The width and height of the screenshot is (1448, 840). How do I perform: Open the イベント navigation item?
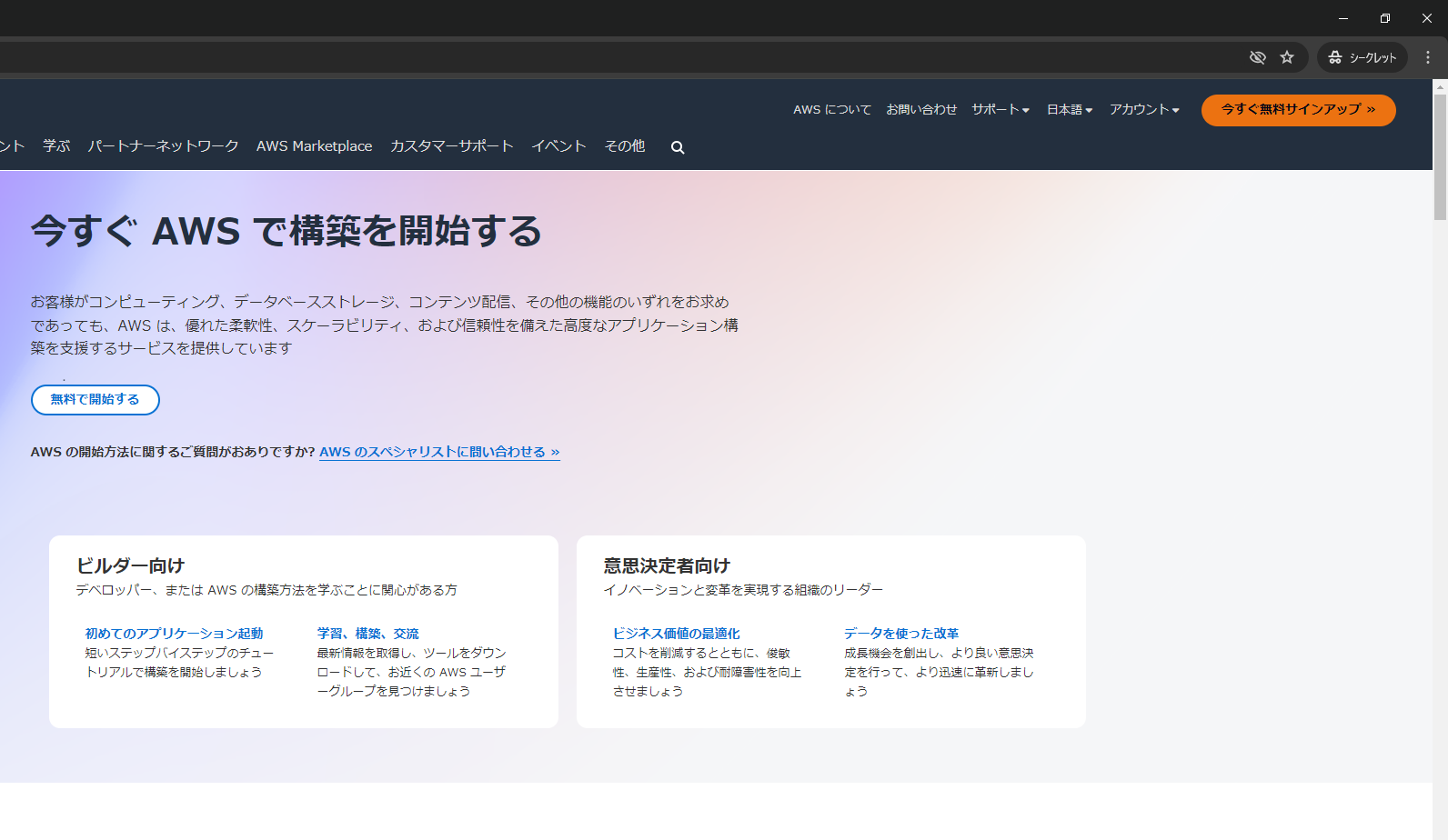coord(558,146)
